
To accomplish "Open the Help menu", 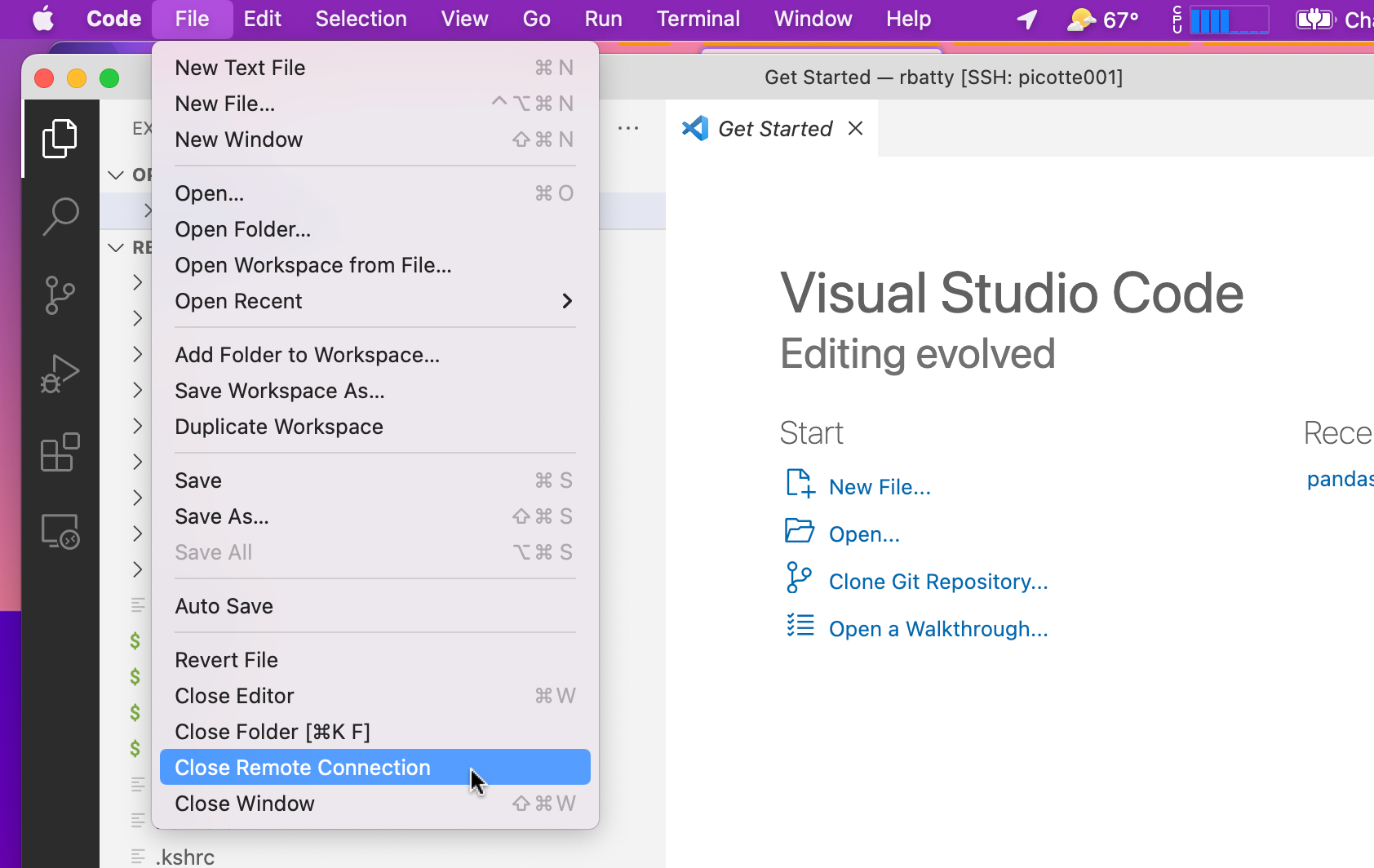I will (x=908, y=19).
